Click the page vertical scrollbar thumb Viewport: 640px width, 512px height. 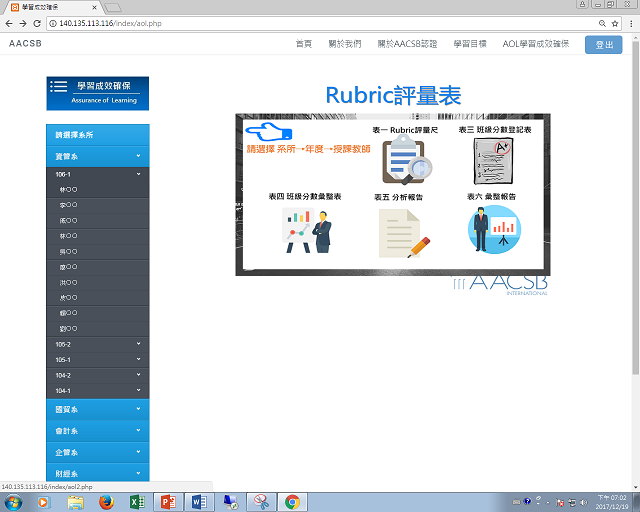(636, 207)
